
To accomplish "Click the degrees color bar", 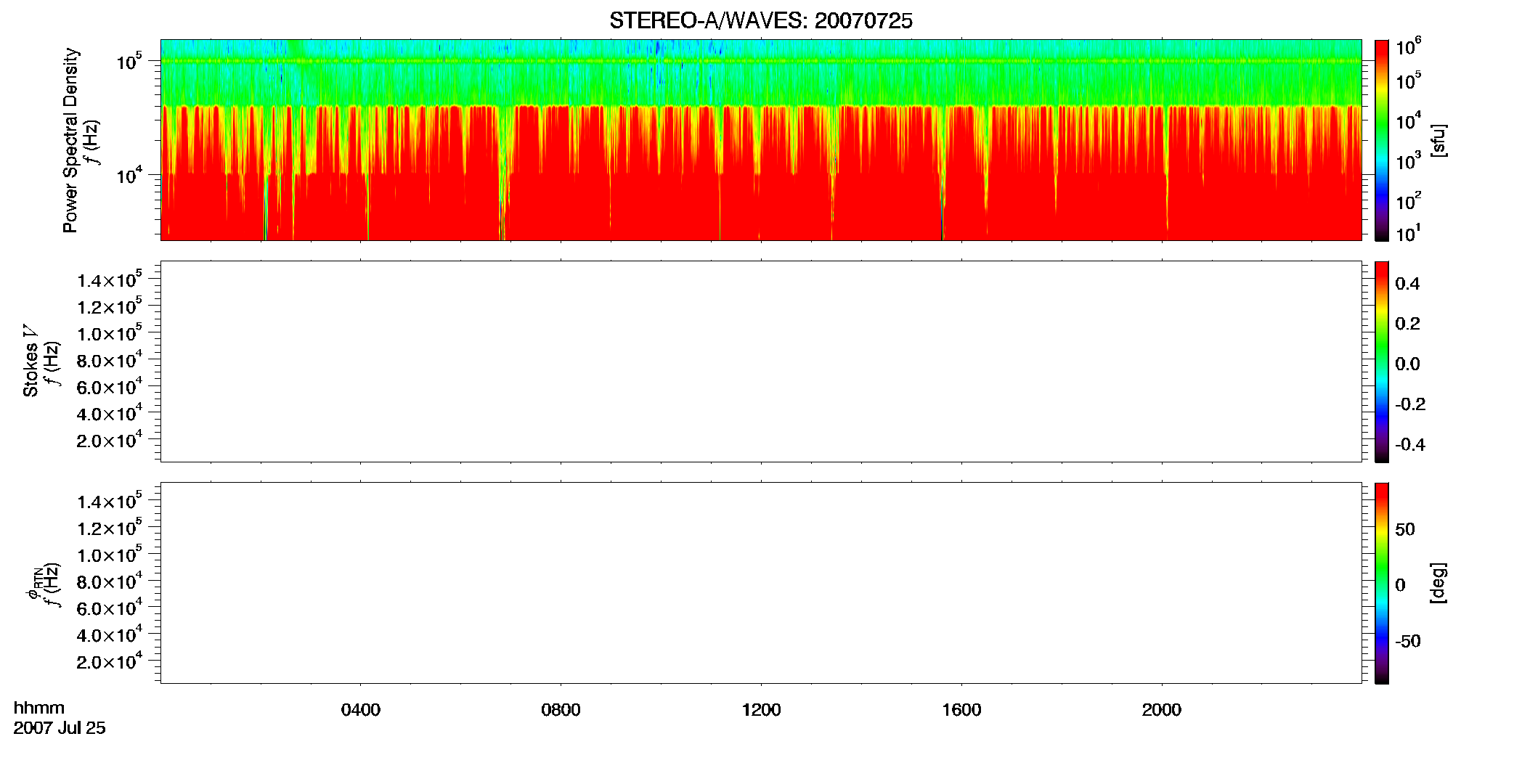I will 1382,583.
